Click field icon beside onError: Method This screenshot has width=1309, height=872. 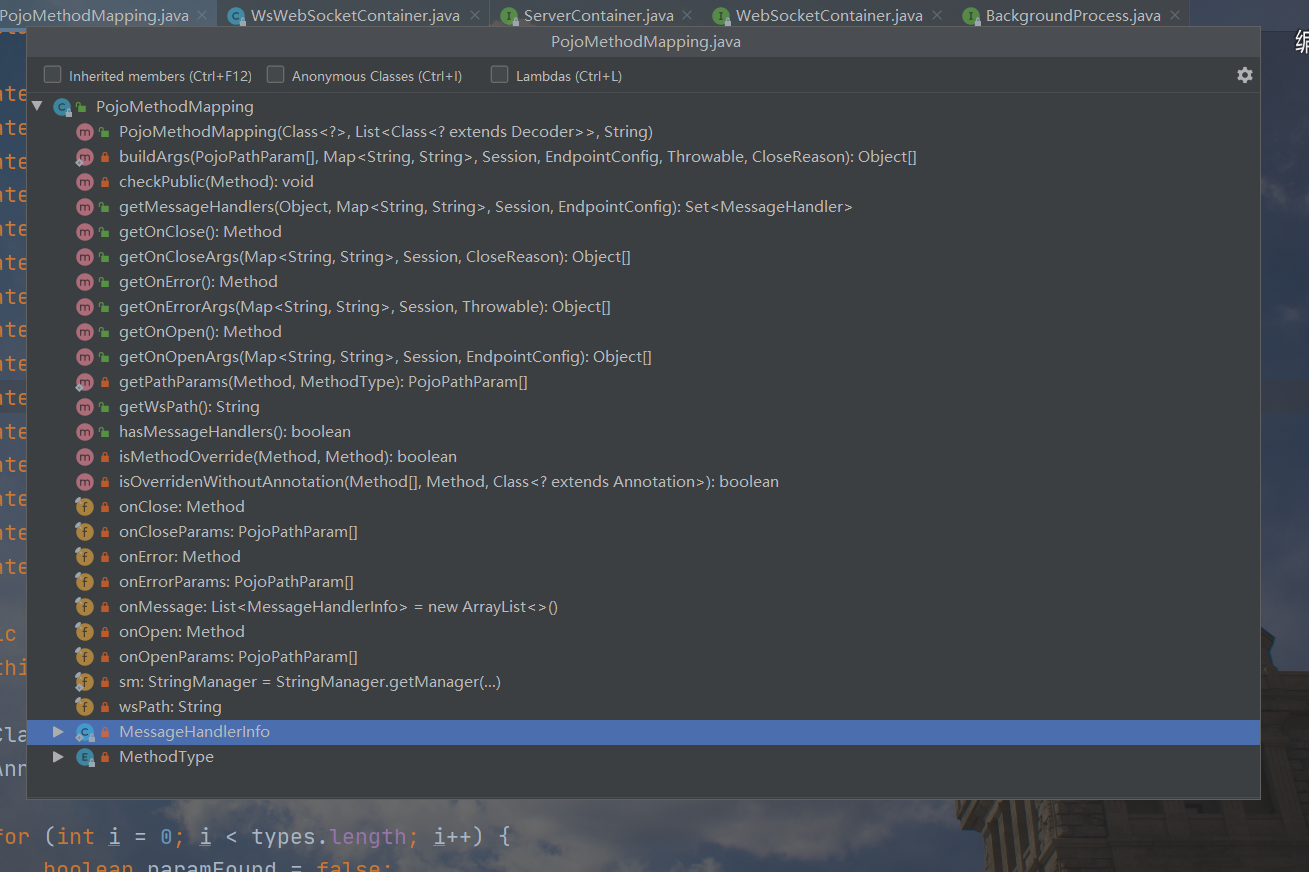[85, 557]
